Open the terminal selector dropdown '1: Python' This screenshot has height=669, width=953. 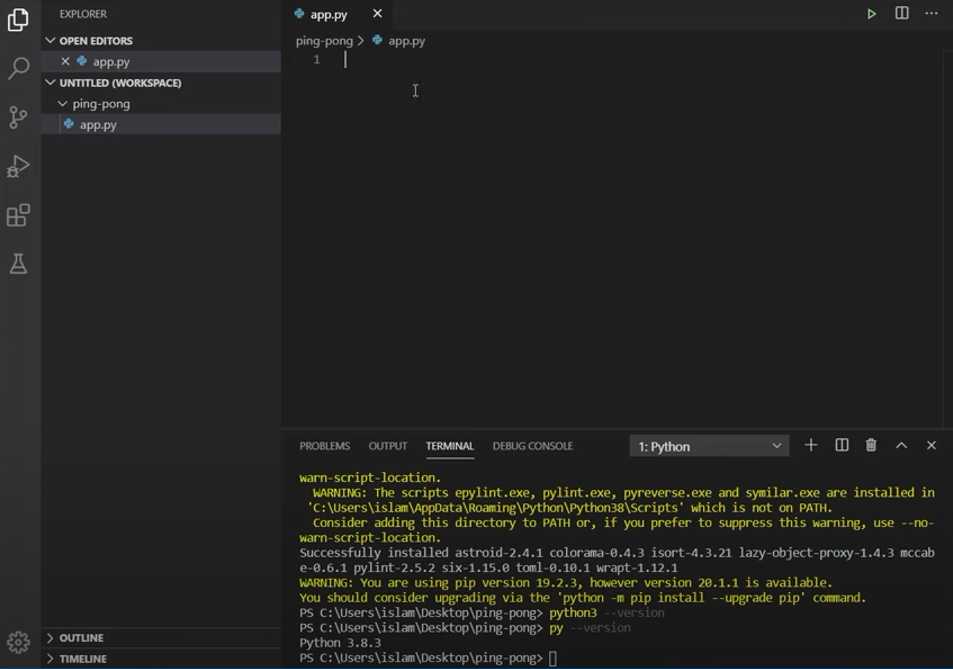click(709, 446)
